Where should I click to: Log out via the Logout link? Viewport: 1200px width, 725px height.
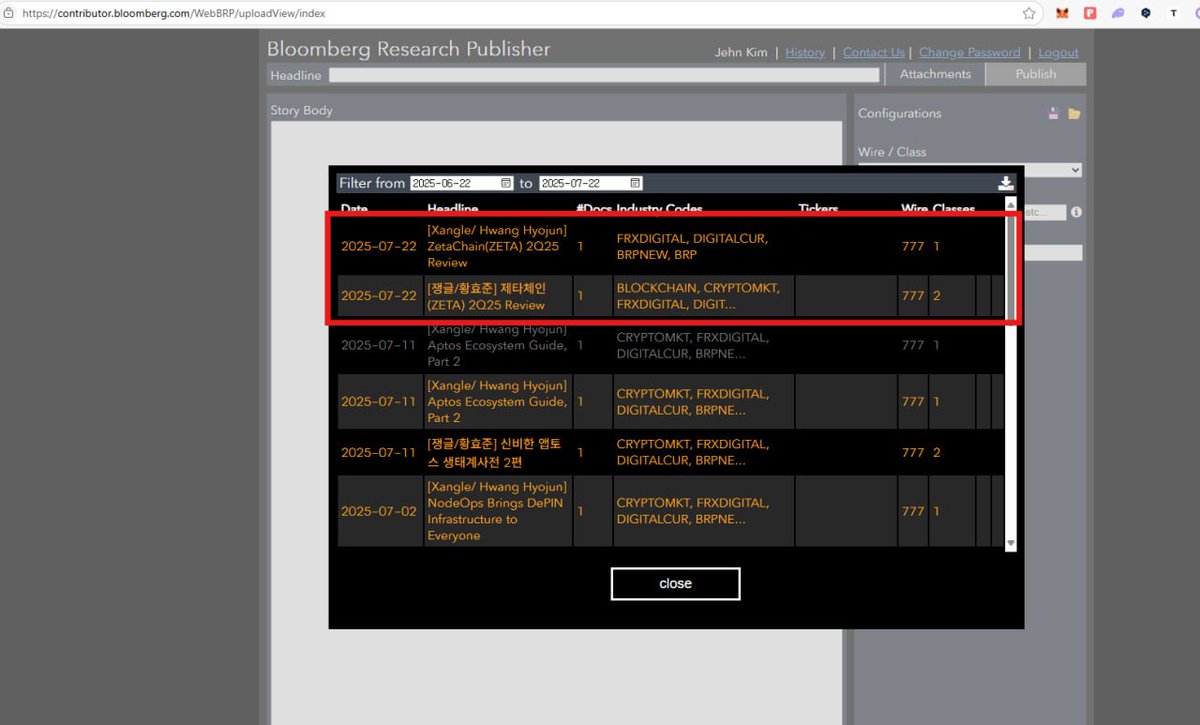click(x=1058, y=52)
